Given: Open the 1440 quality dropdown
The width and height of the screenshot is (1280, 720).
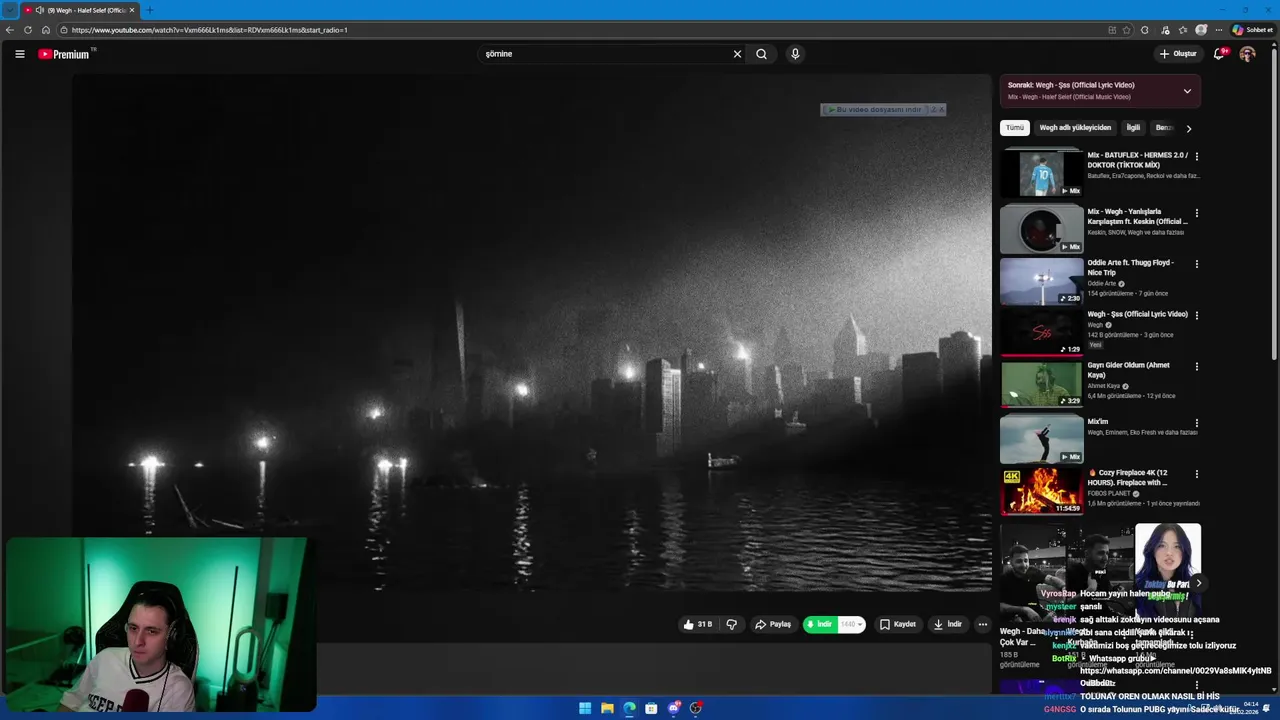Looking at the screenshot, I should [851, 624].
